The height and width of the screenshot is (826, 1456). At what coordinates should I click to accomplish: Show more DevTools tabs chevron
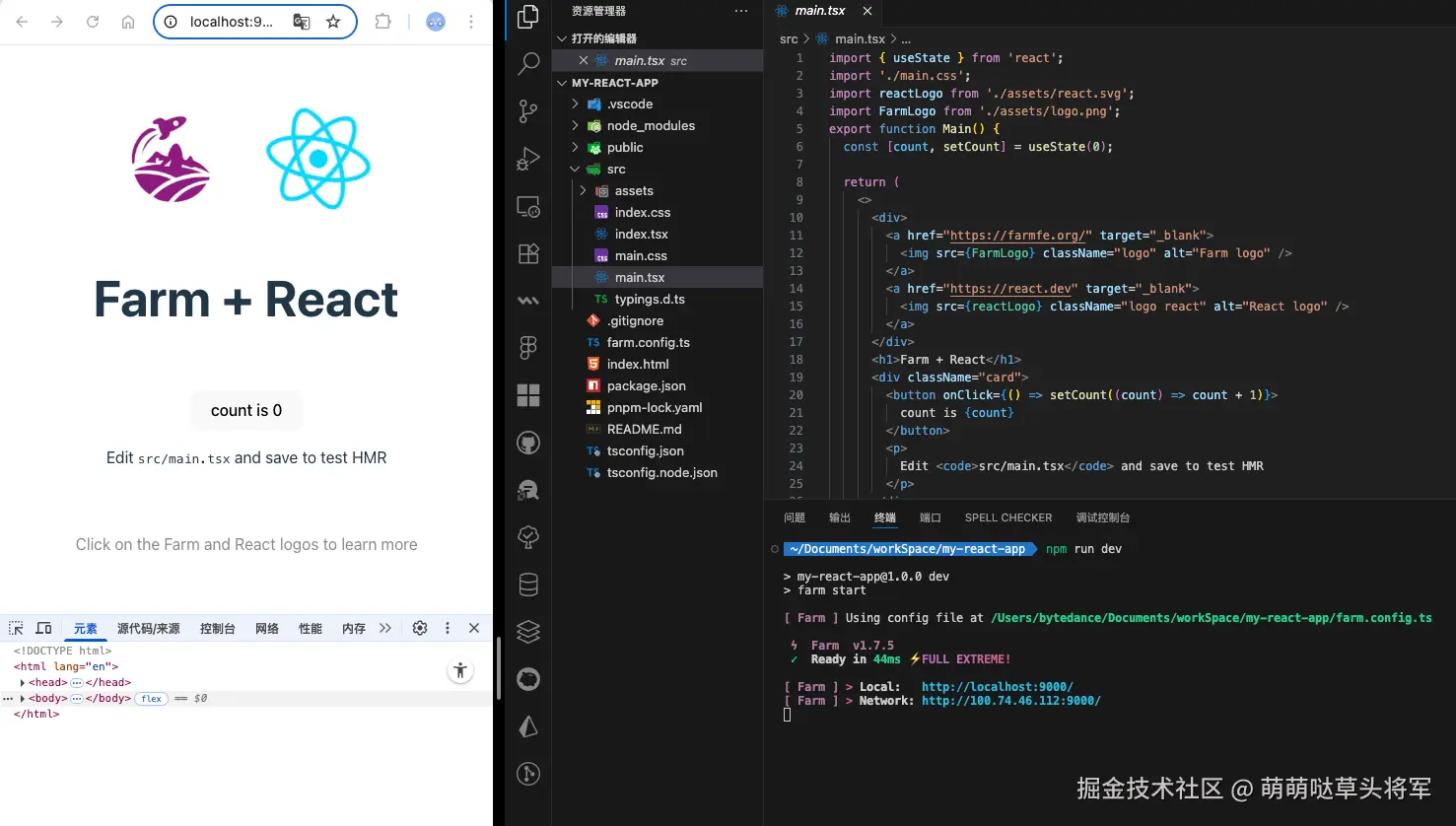point(385,628)
